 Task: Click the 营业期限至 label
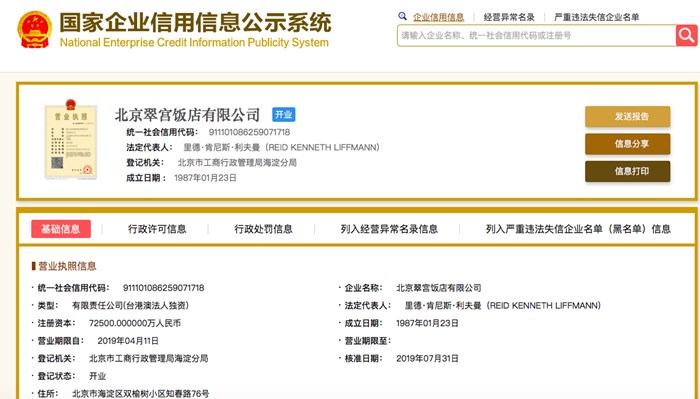367,341
